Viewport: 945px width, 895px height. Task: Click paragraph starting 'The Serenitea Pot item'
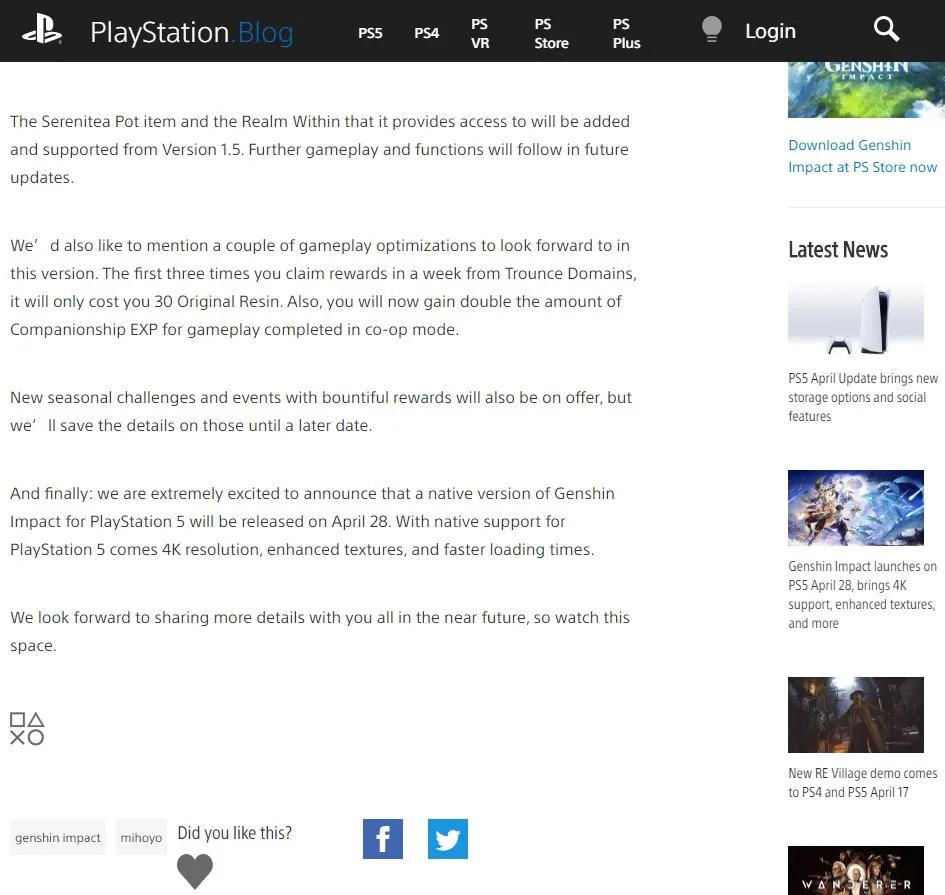tap(320, 149)
